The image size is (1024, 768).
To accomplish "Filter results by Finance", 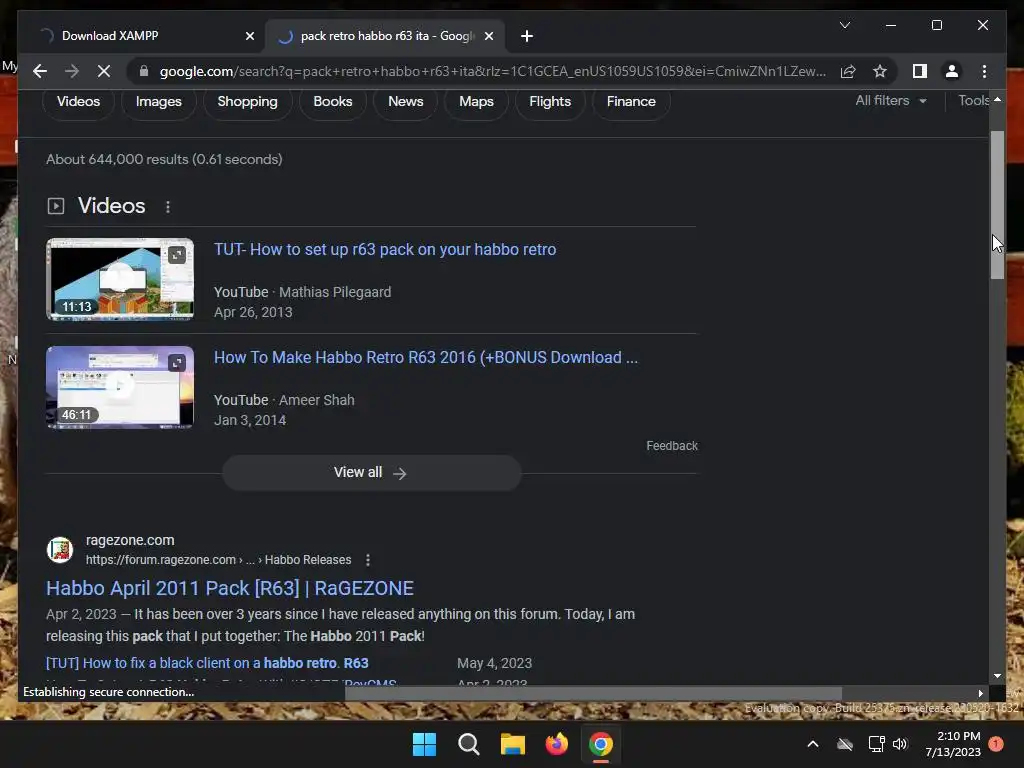I will [x=631, y=101].
